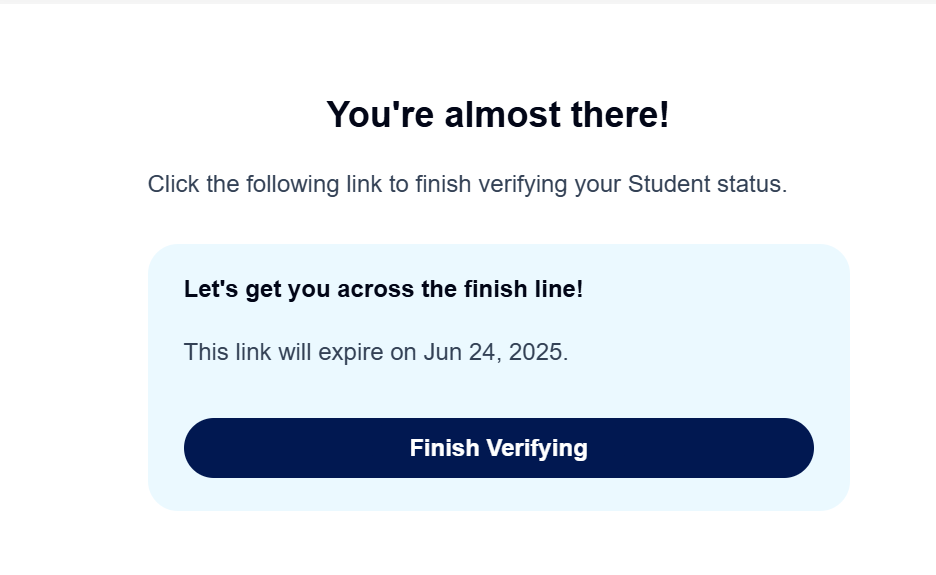The width and height of the screenshot is (936, 575).
Task: Click the word "Verifying" on the navy button
Action: pos(540,448)
